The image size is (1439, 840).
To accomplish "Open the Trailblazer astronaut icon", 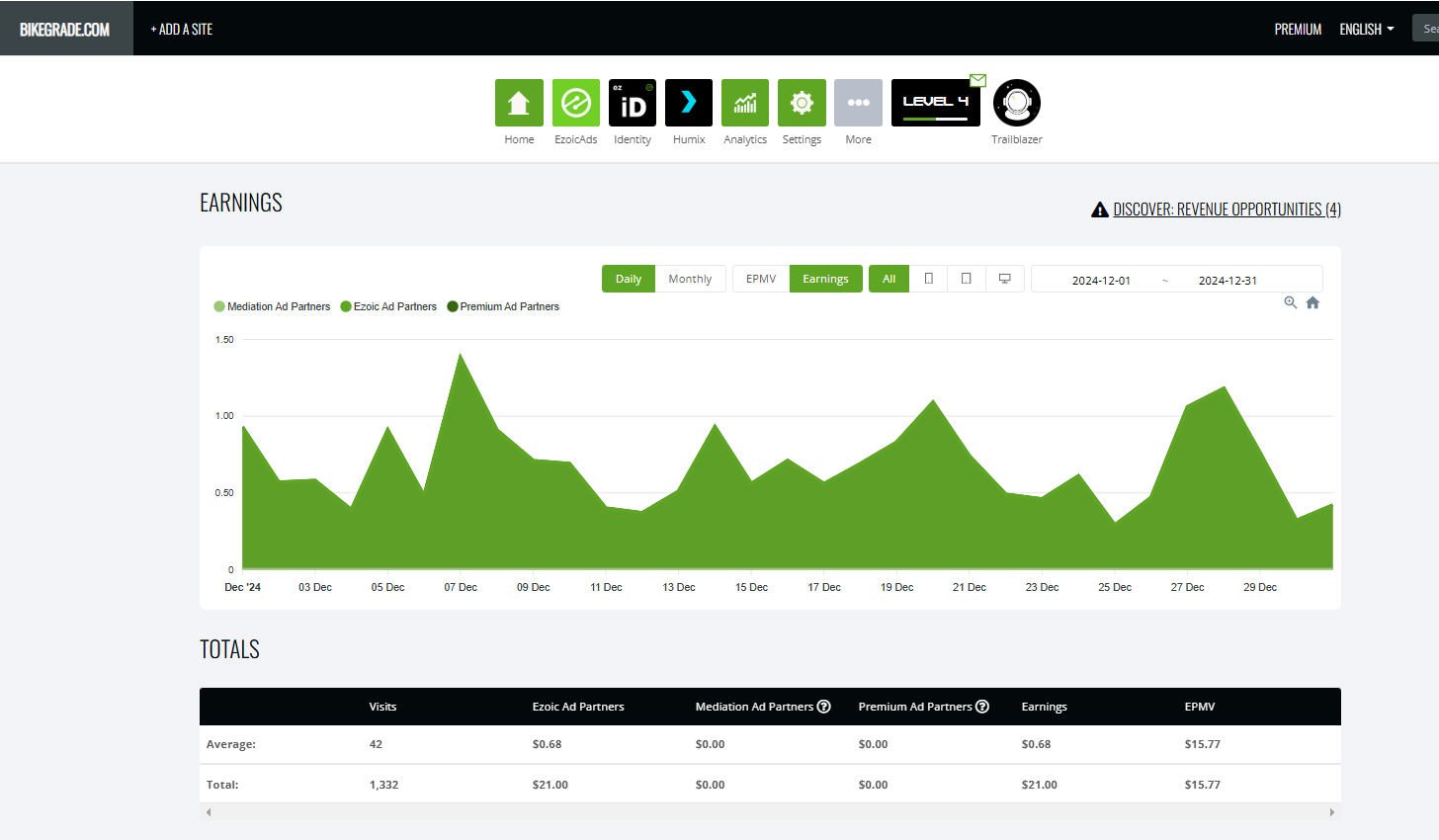I will [1017, 103].
